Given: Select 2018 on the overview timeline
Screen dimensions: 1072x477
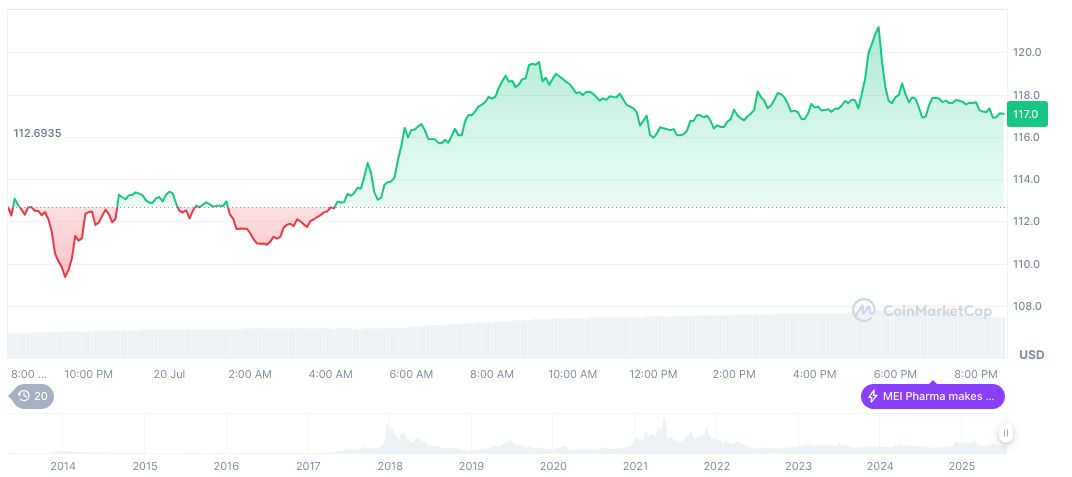Looking at the screenshot, I should tap(390, 466).
